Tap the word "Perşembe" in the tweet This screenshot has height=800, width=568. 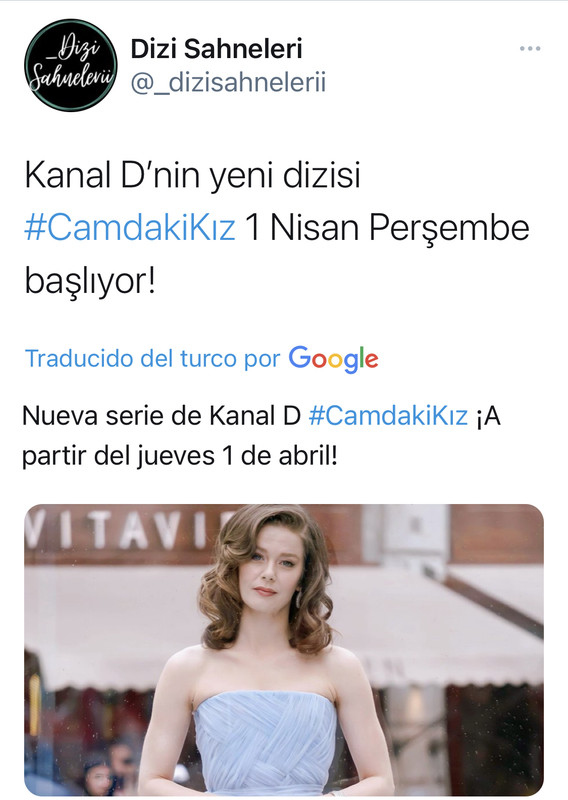tap(449, 229)
